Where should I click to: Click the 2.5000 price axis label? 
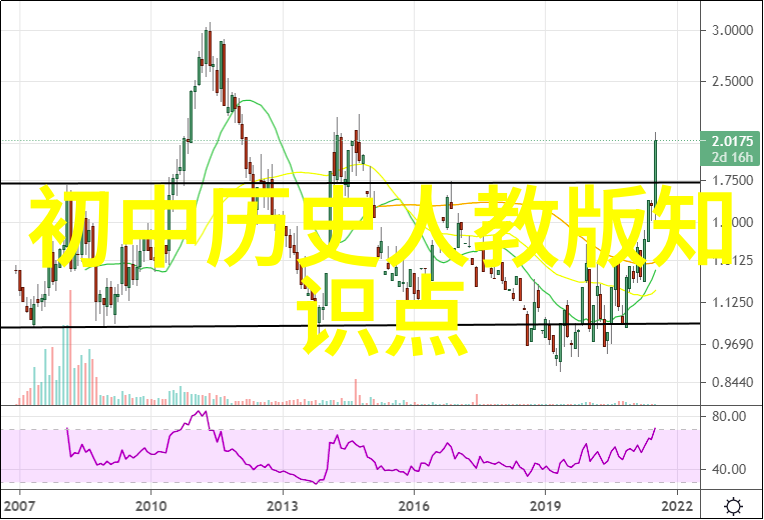(731, 82)
